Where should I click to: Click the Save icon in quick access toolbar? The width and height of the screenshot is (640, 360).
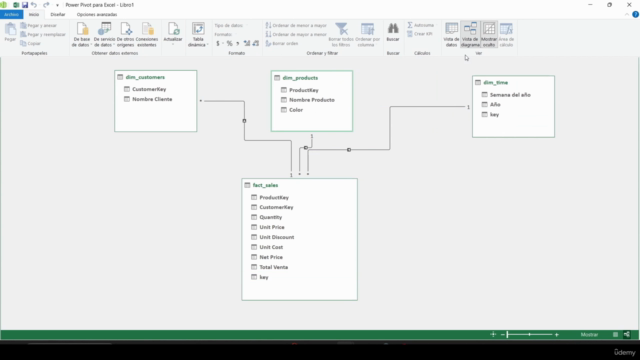tap(25, 5)
